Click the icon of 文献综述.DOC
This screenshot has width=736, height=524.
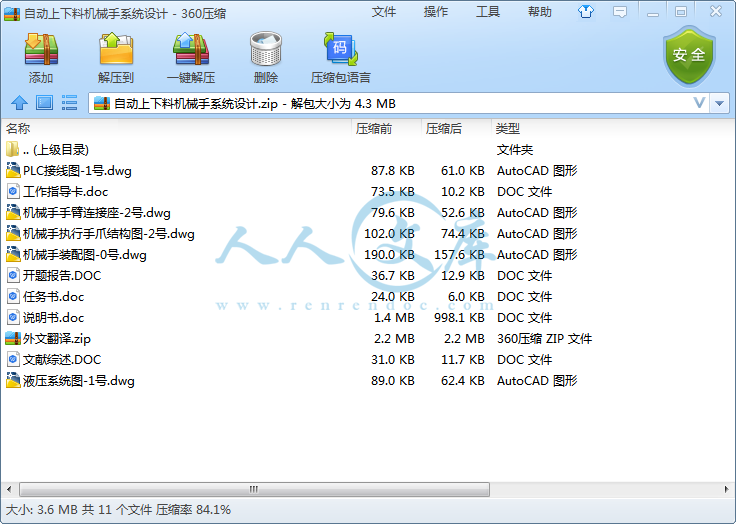tap(13, 359)
